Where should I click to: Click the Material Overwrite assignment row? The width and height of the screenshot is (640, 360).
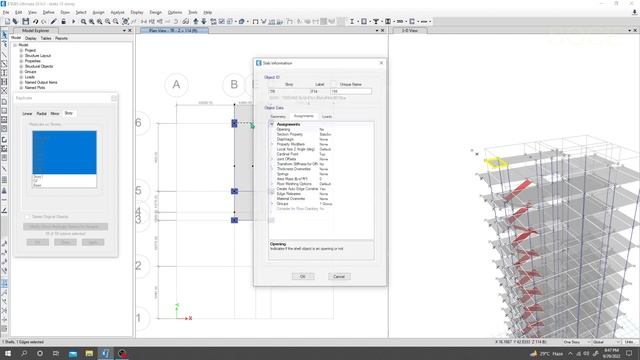pyautogui.click(x=321, y=199)
